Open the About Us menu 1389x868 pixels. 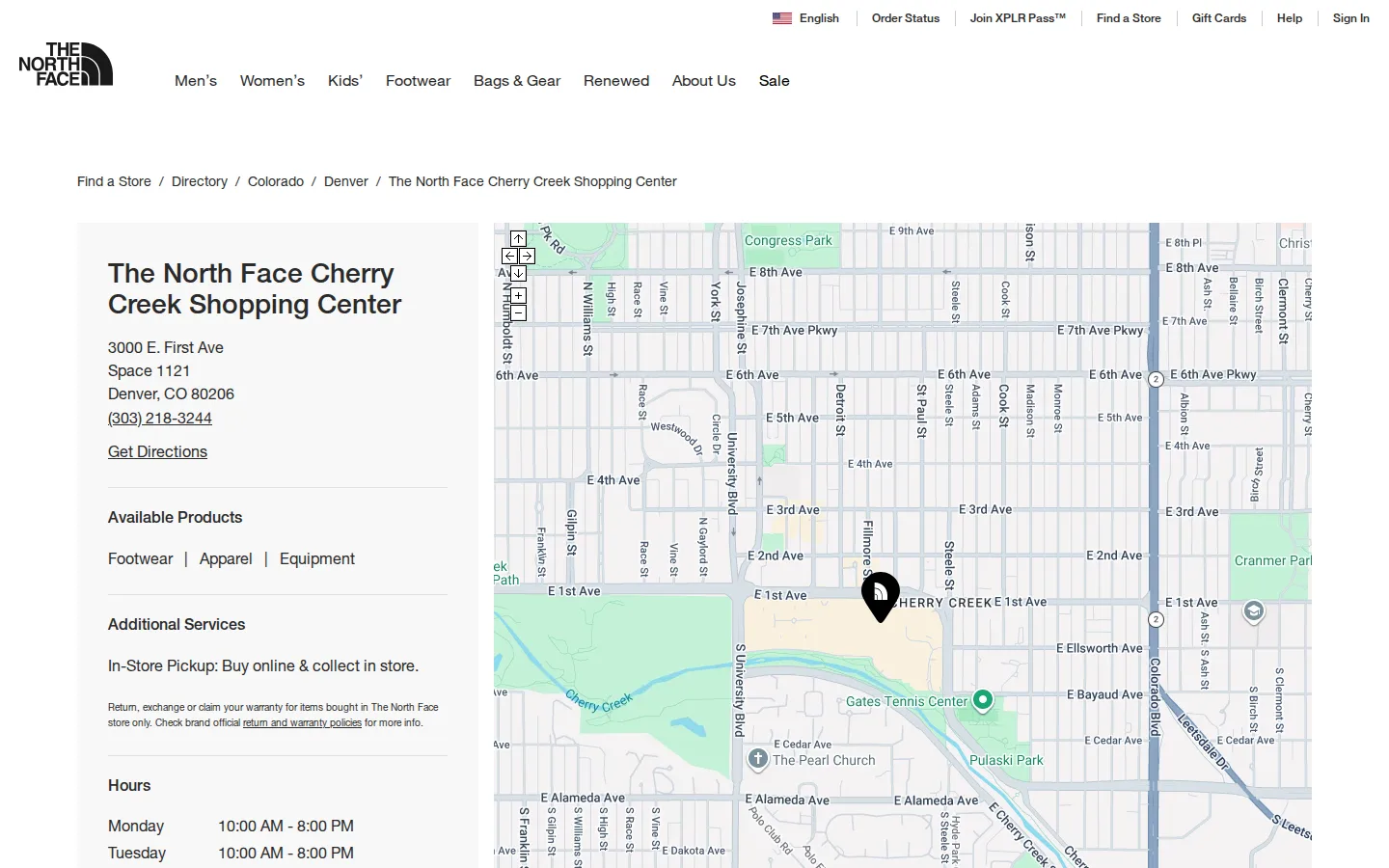pos(704,81)
